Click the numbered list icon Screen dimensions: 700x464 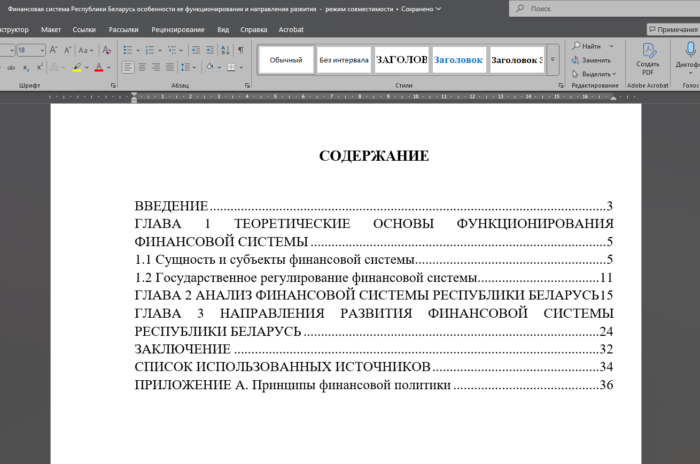click(150, 50)
